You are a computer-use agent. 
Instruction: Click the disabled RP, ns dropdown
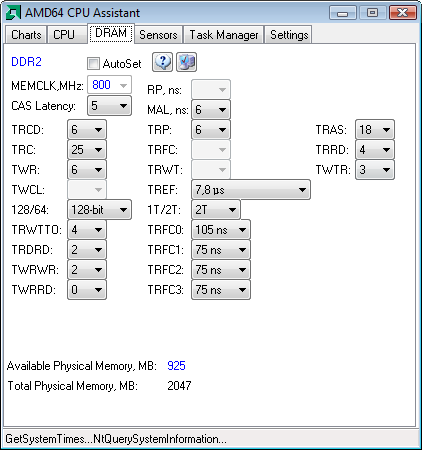point(211,89)
